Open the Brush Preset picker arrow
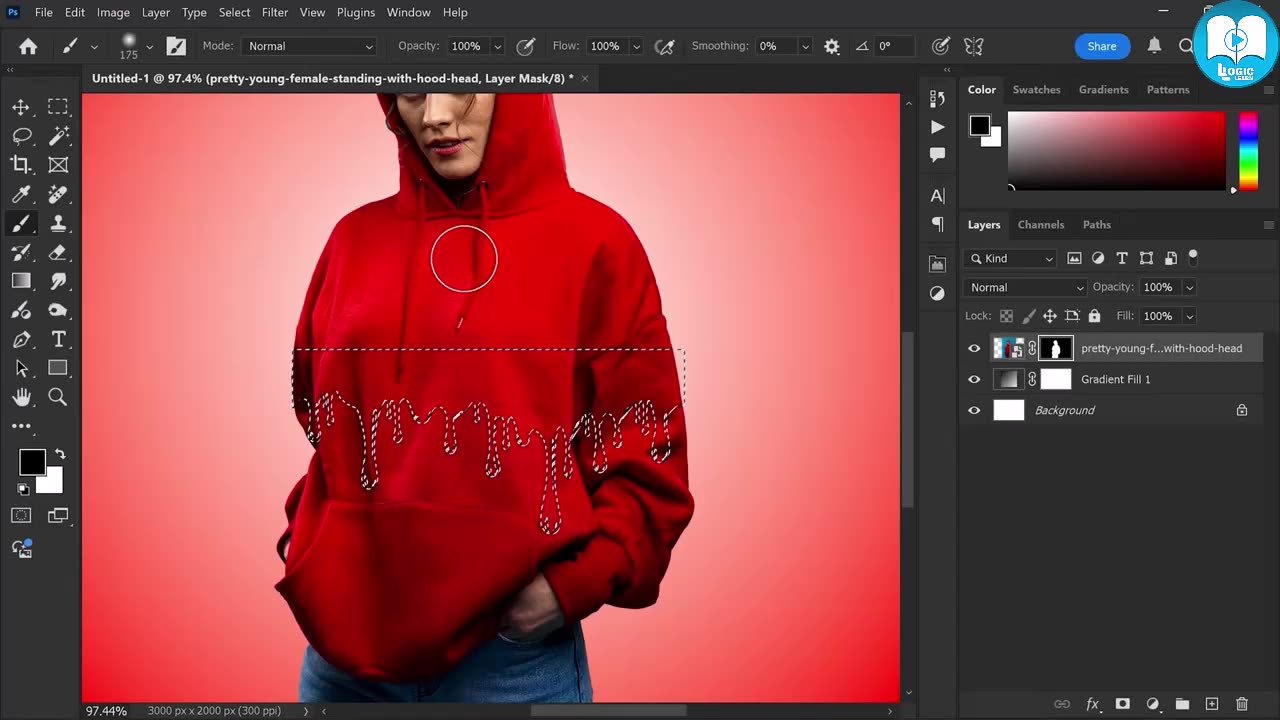 coord(149,46)
